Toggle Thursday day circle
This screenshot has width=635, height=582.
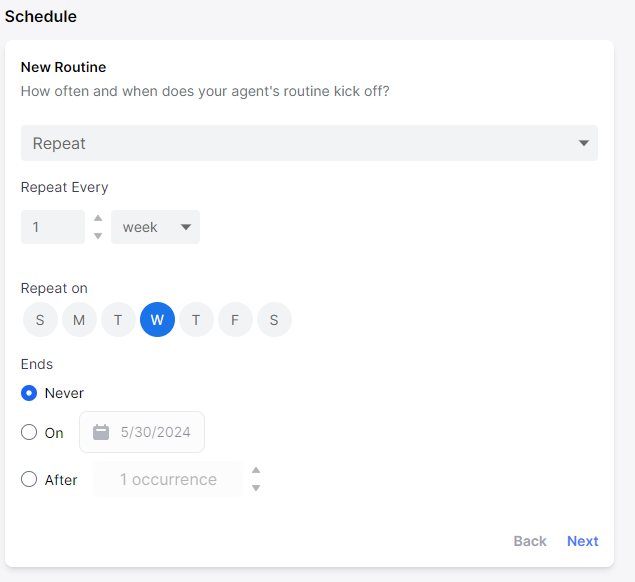pyautogui.click(x=196, y=320)
